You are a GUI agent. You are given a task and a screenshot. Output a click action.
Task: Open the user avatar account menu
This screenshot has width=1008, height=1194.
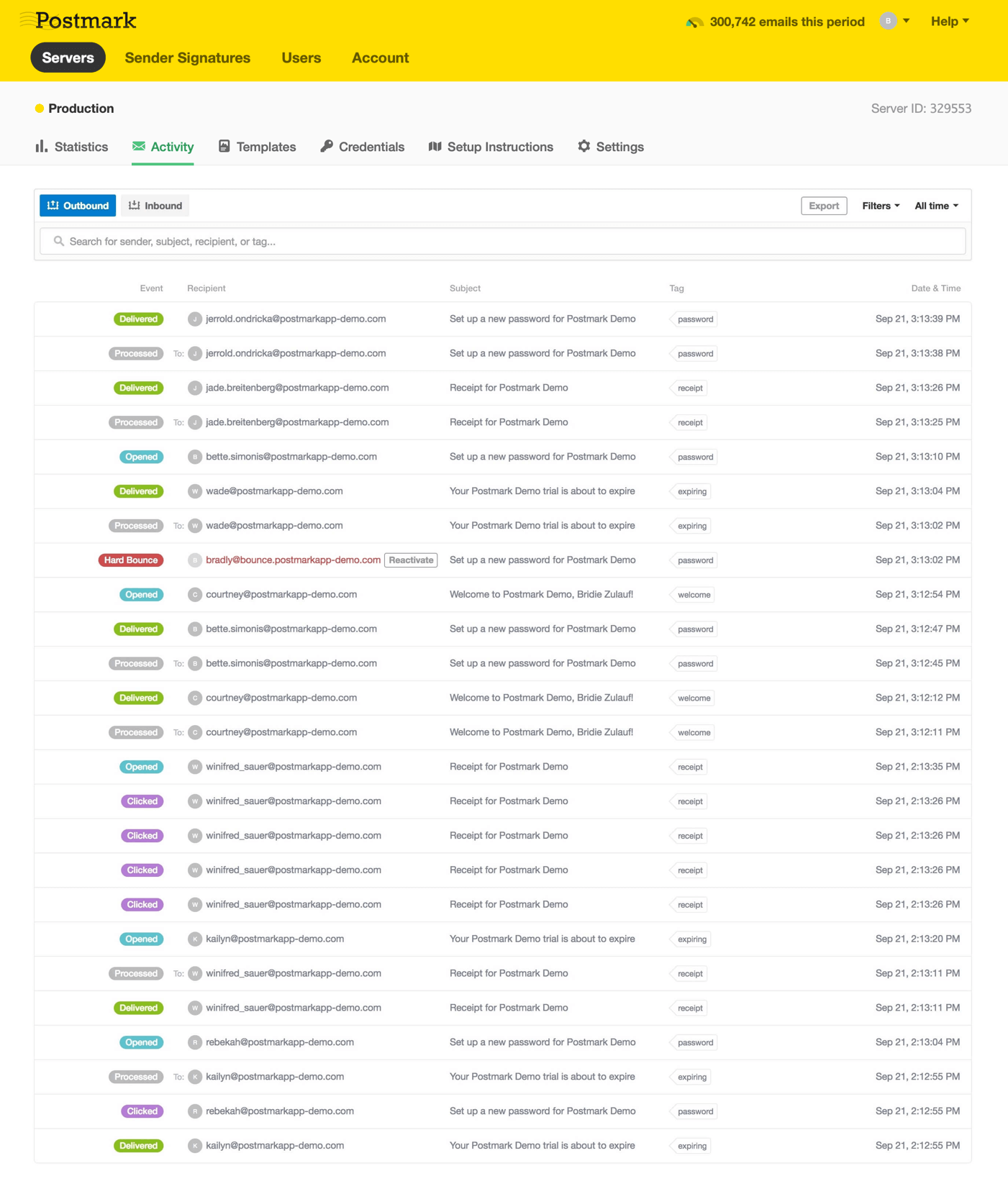(x=894, y=22)
